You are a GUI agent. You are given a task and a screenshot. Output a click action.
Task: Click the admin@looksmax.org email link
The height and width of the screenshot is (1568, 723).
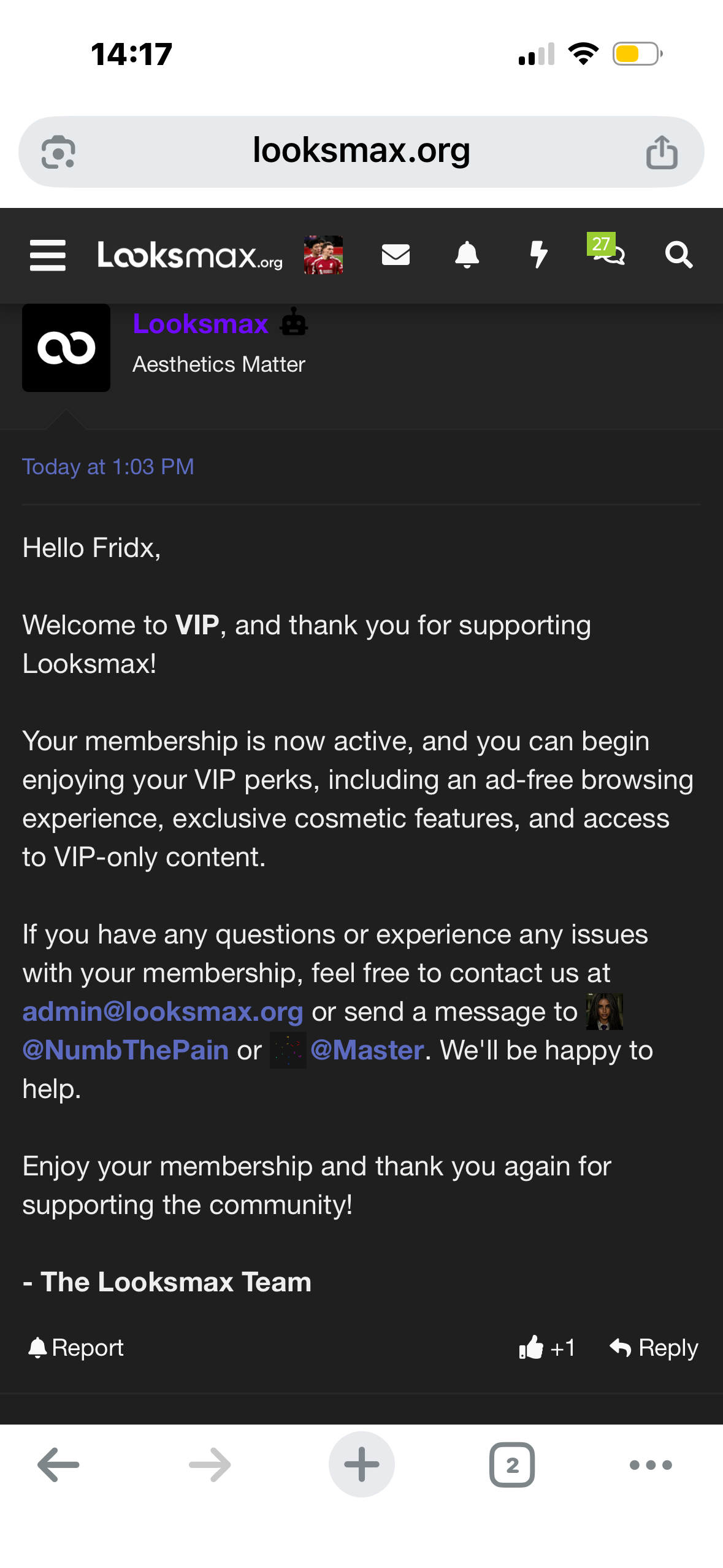tap(163, 1012)
